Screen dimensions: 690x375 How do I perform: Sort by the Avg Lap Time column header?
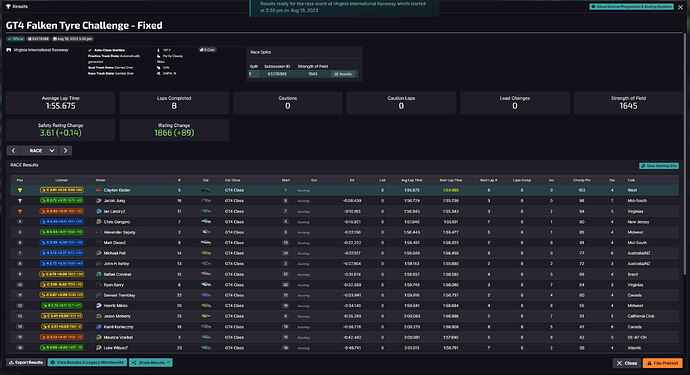pyautogui.click(x=411, y=180)
